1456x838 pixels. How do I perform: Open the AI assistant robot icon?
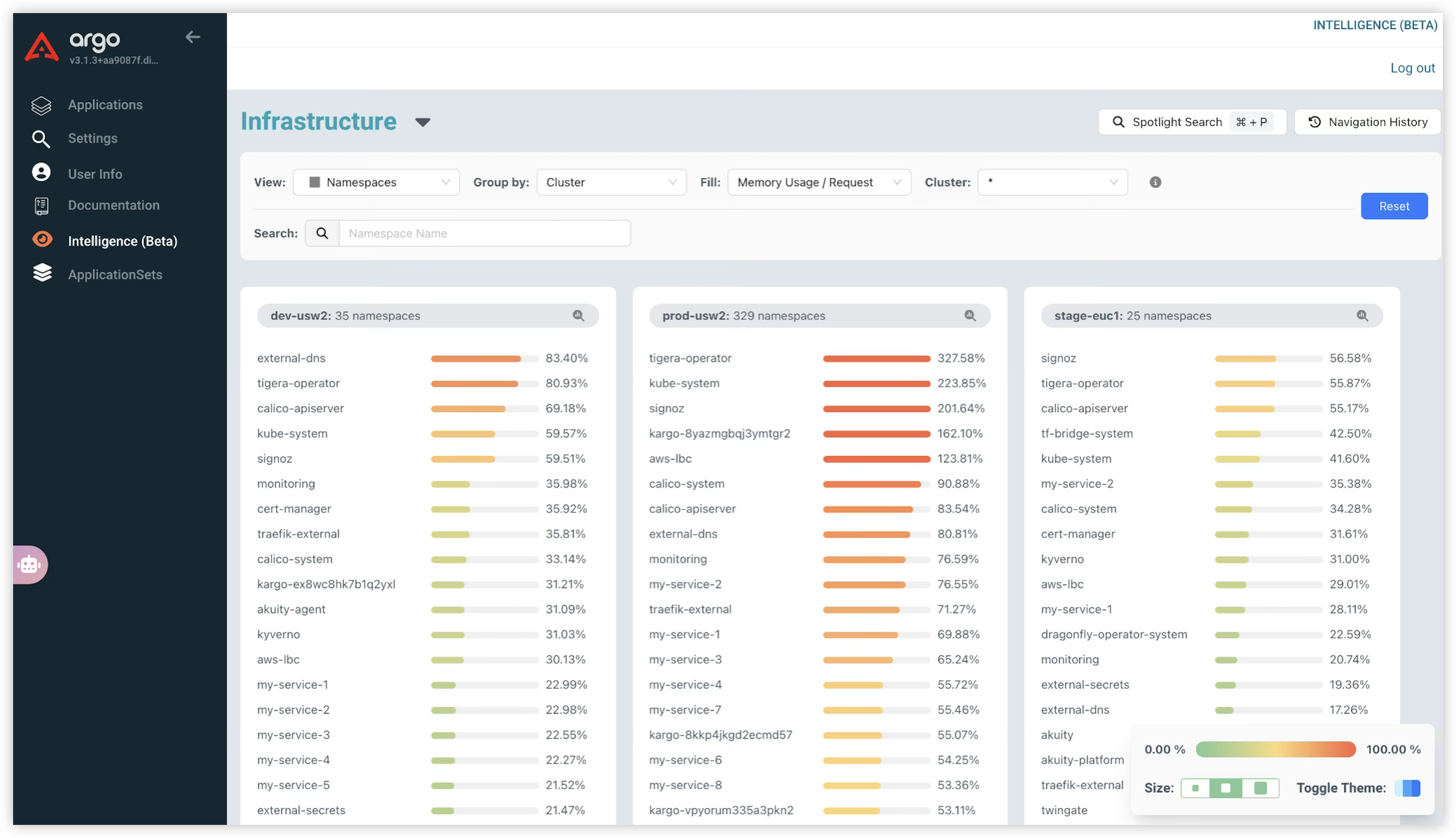tap(29, 564)
